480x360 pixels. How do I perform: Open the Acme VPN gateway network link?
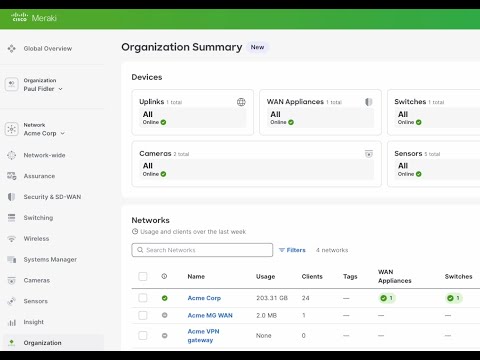(x=203, y=336)
